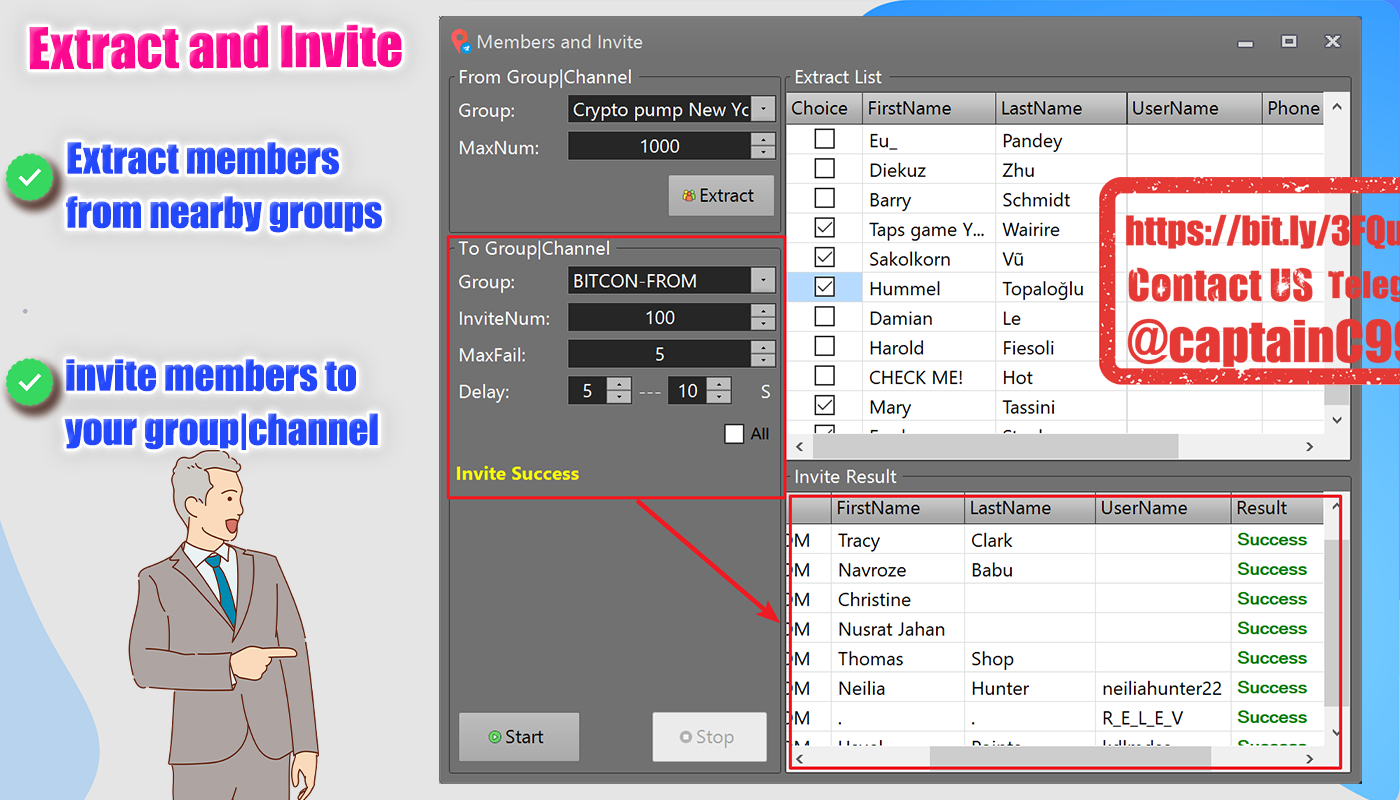Image resolution: width=1400 pixels, height=800 pixels.
Task: Sort by the FirstName column in Extract List
Action: click(x=929, y=108)
